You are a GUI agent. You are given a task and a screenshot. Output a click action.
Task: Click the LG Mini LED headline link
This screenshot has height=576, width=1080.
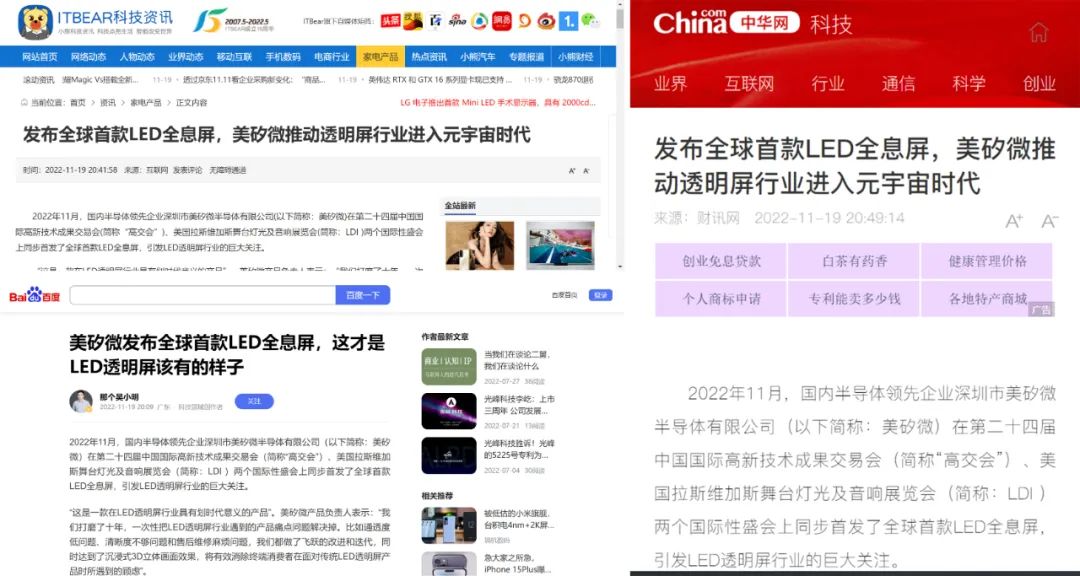[x=498, y=103]
